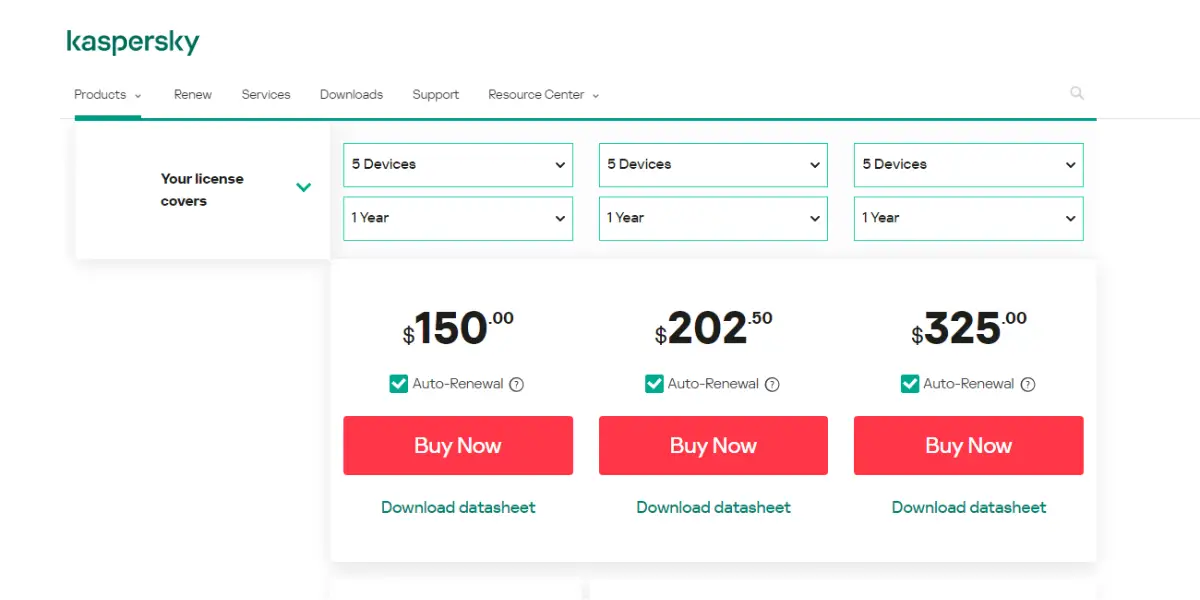The height and width of the screenshot is (600, 1200).
Task: Click the $202.50 price text
Action: [713, 328]
